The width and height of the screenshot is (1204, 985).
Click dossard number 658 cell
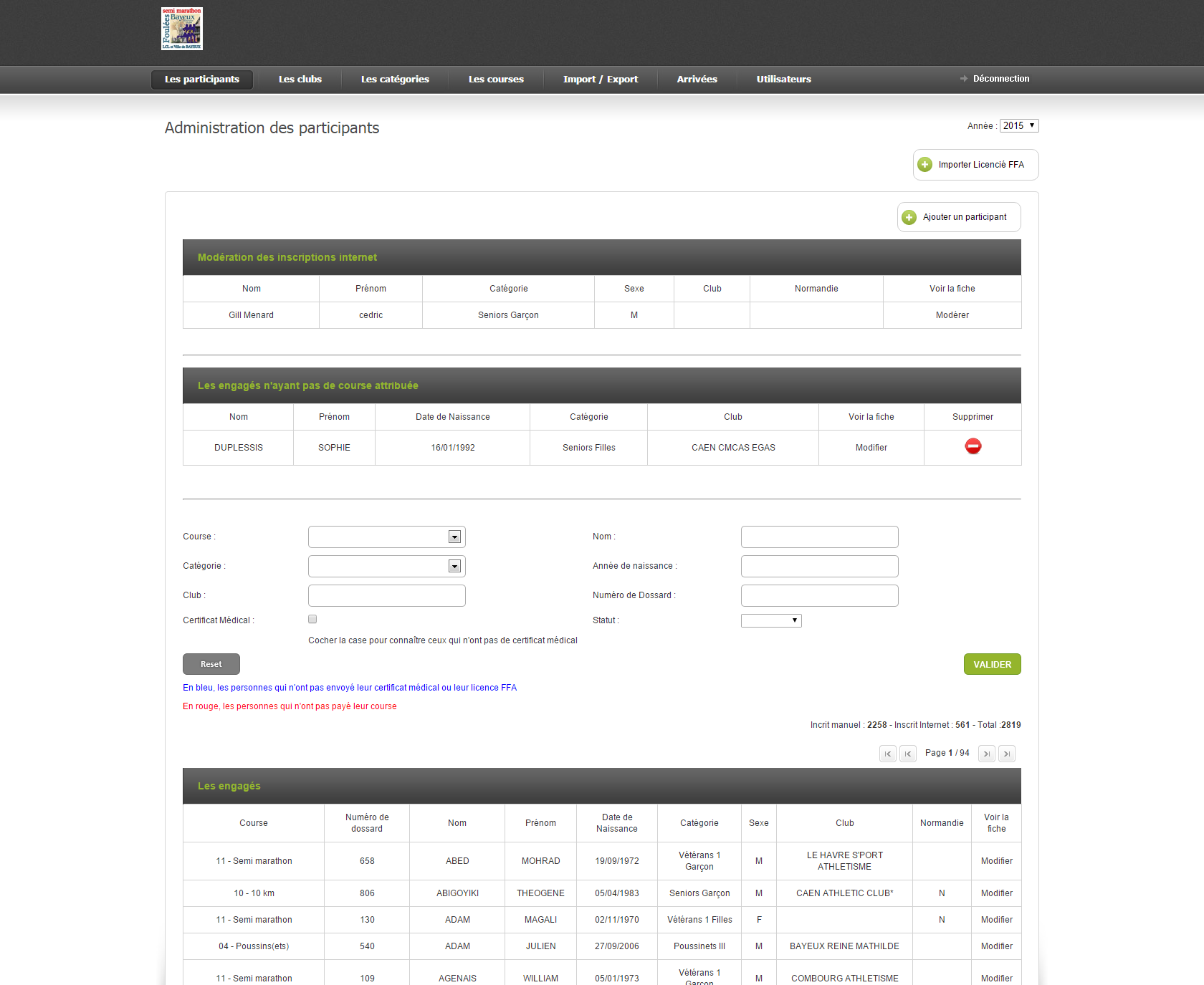tap(367, 861)
